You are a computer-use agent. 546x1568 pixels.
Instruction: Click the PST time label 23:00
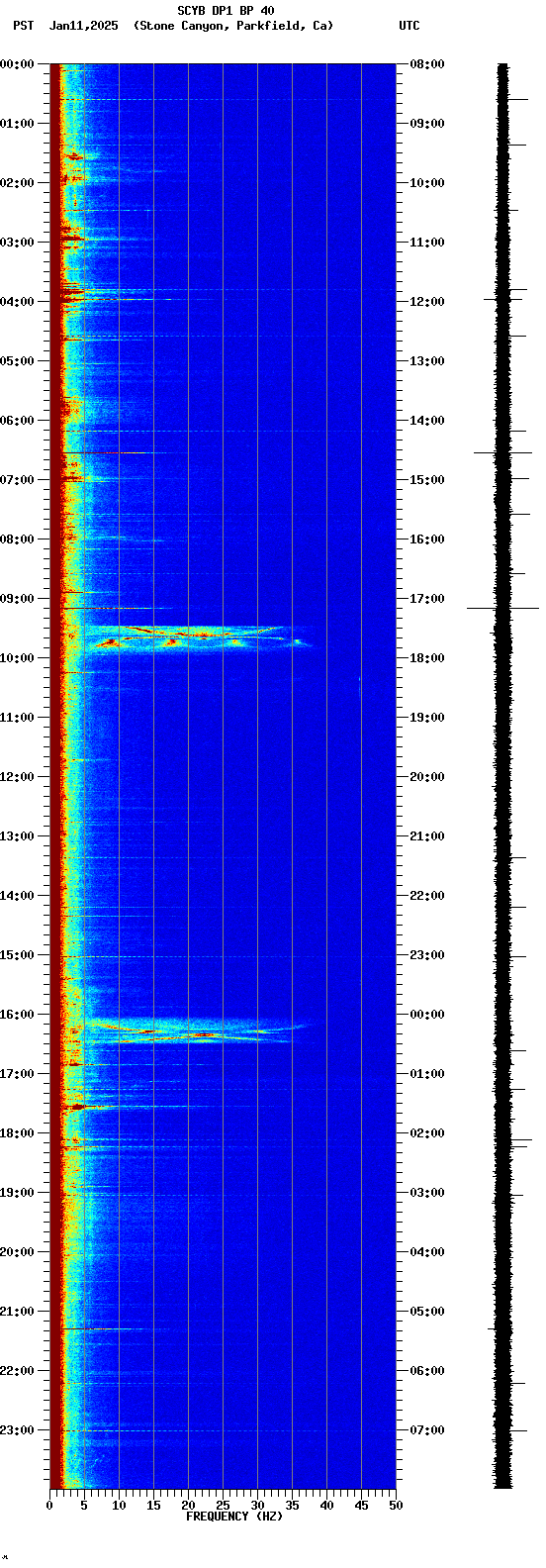coord(17,1430)
